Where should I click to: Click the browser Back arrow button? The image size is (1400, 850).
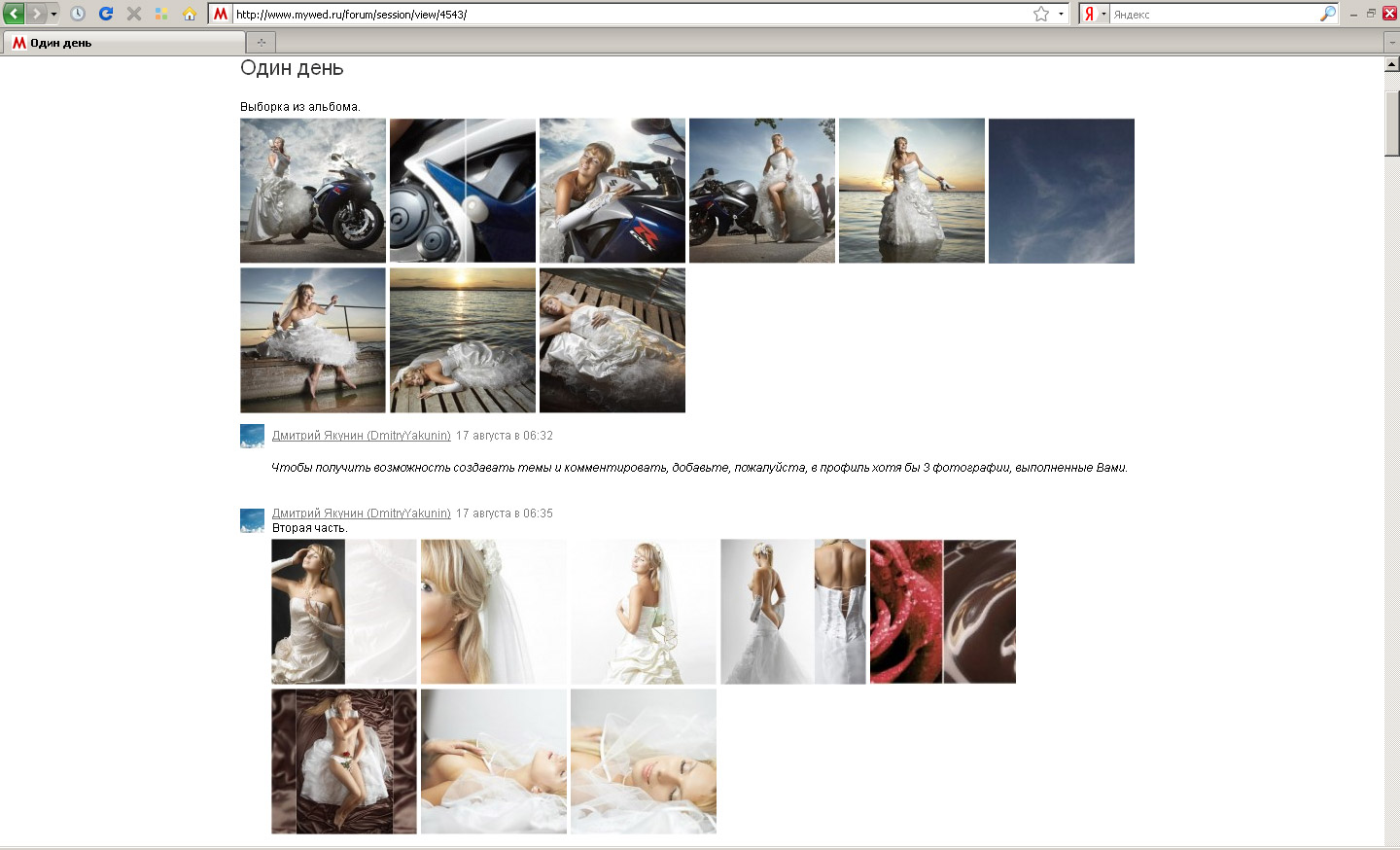14,14
